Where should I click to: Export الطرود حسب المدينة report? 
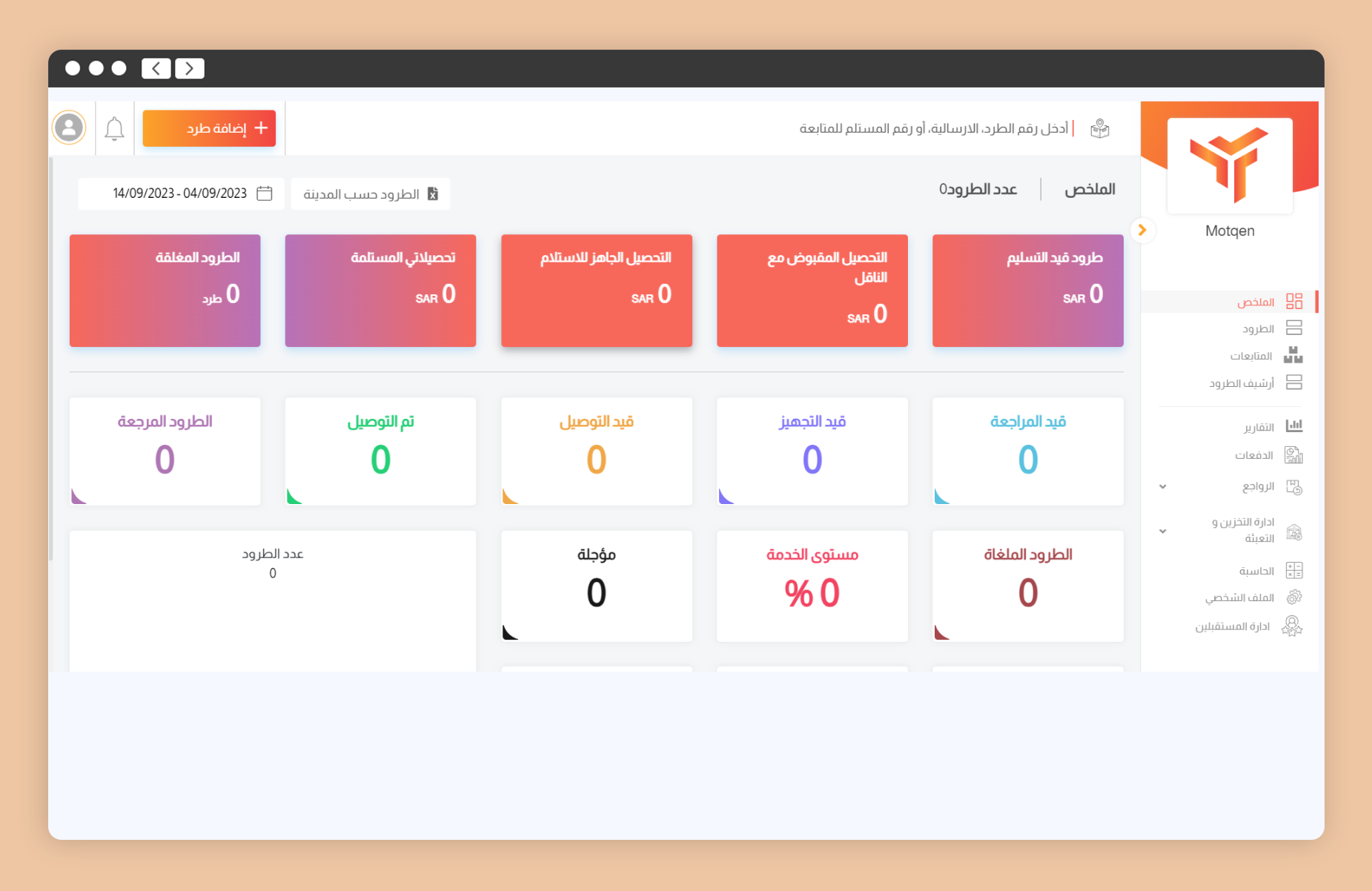pyautogui.click(x=371, y=194)
